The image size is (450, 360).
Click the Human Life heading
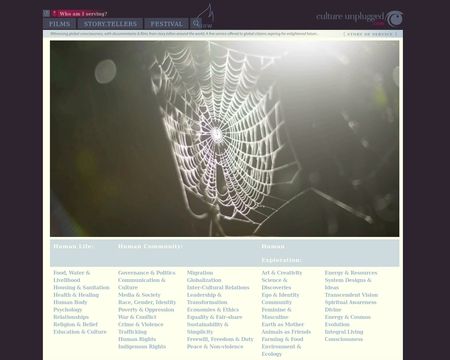click(73, 246)
